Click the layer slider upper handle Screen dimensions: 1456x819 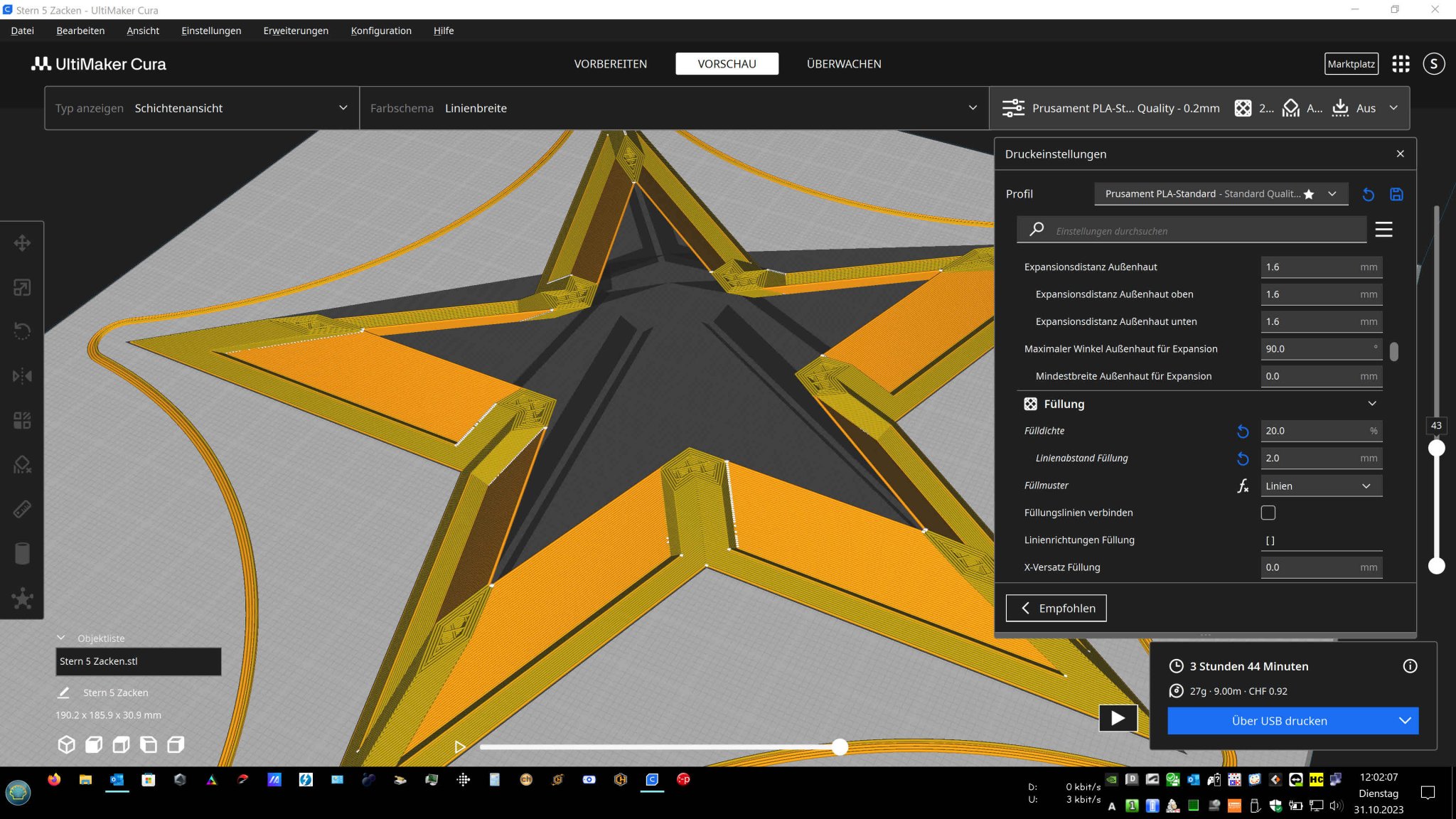1436,448
